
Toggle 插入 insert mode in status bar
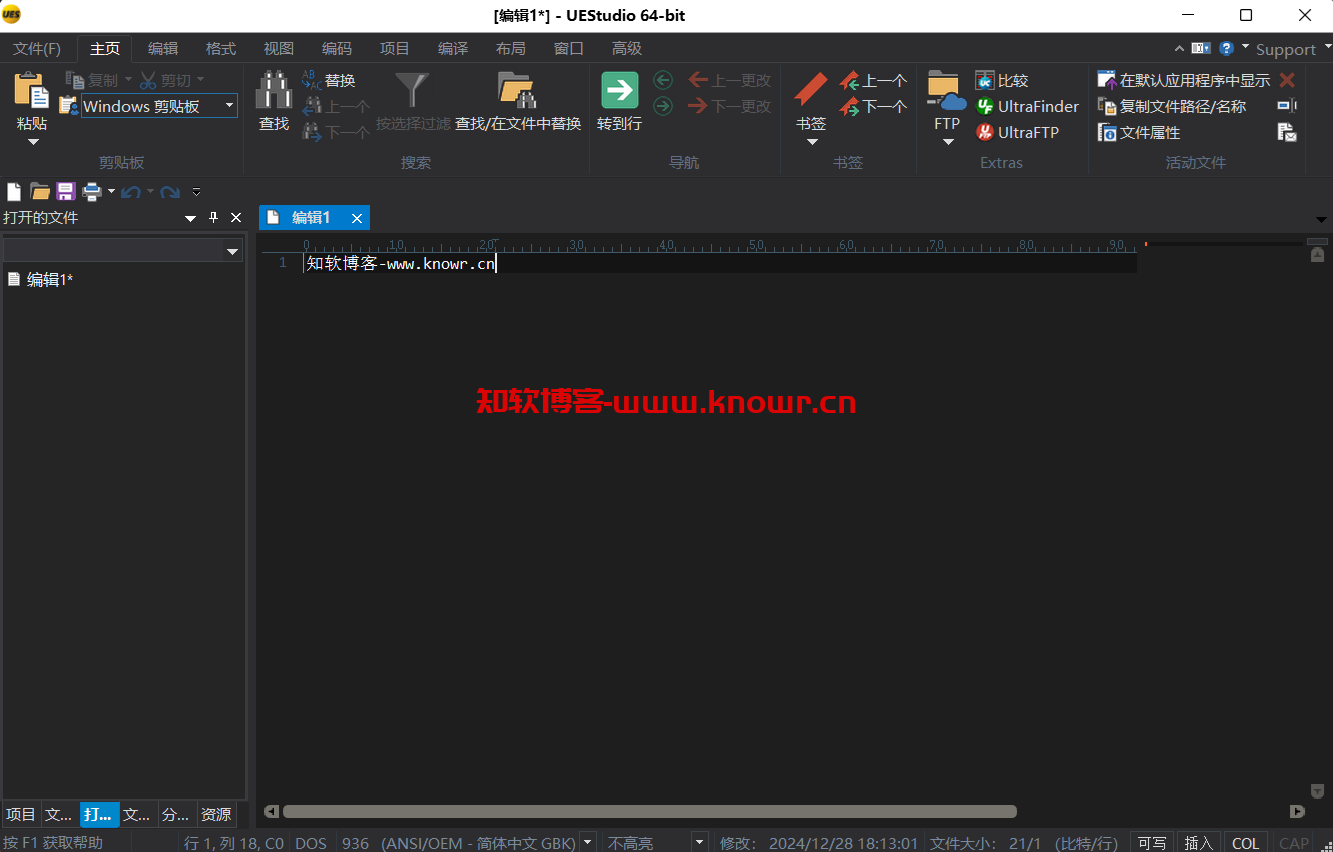[x=1198, y=843]
